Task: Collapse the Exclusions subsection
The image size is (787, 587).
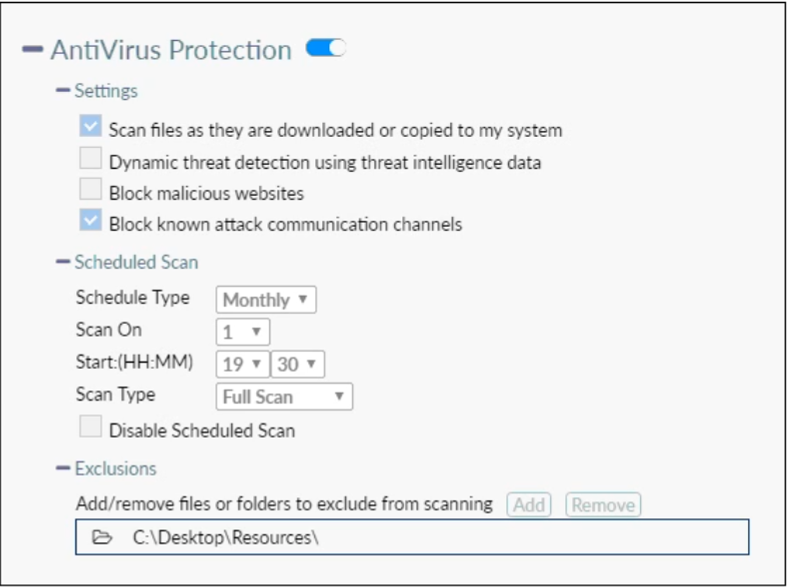Action: click(63, 468)
